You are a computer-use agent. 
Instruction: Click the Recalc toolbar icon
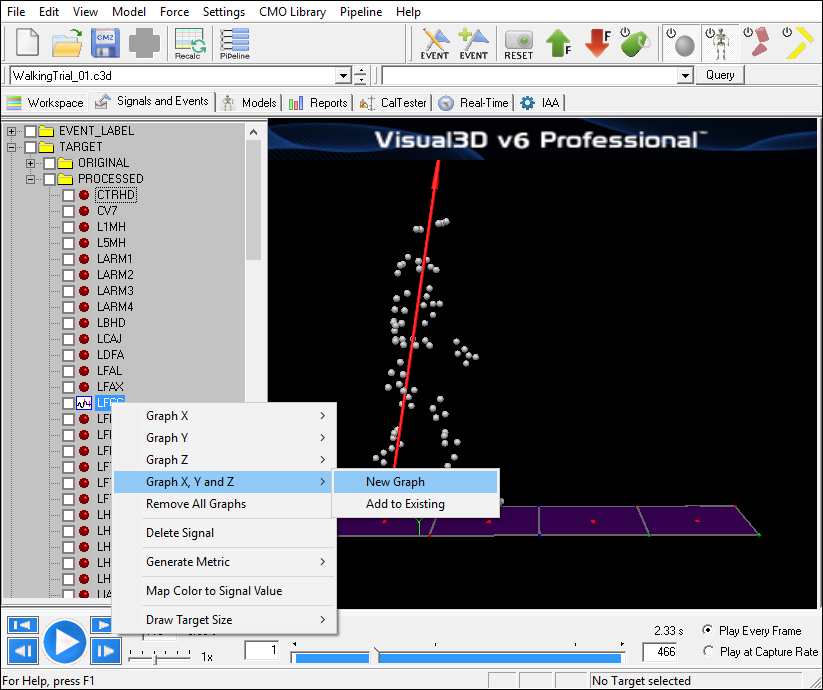point(189,44)
